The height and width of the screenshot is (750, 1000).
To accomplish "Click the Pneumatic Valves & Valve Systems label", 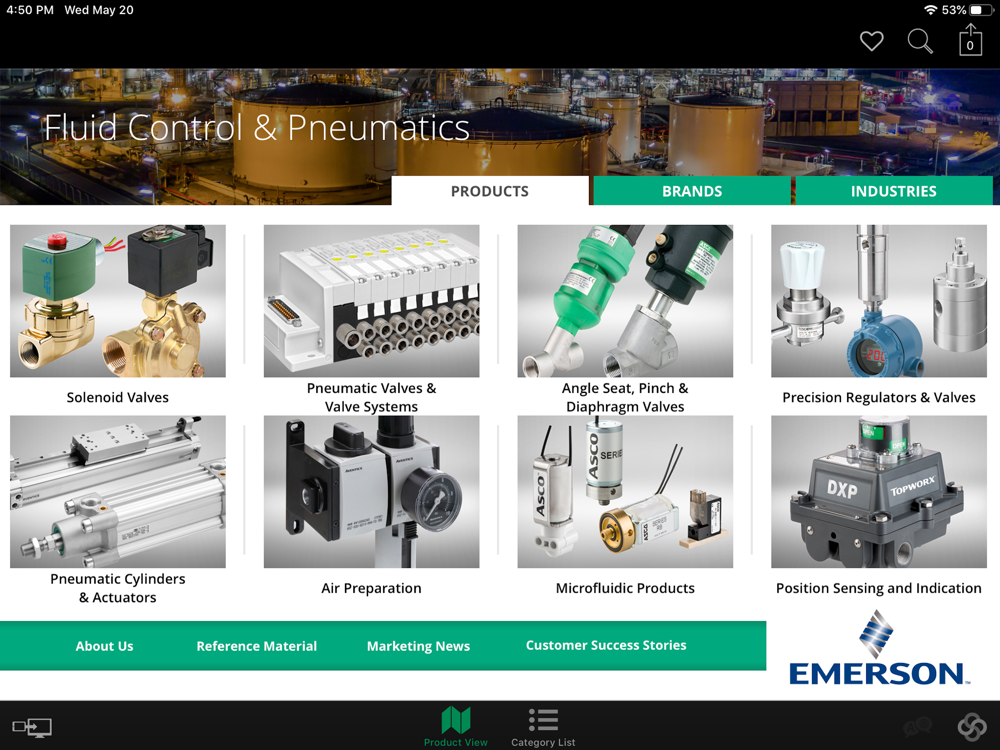I will 372,397.
